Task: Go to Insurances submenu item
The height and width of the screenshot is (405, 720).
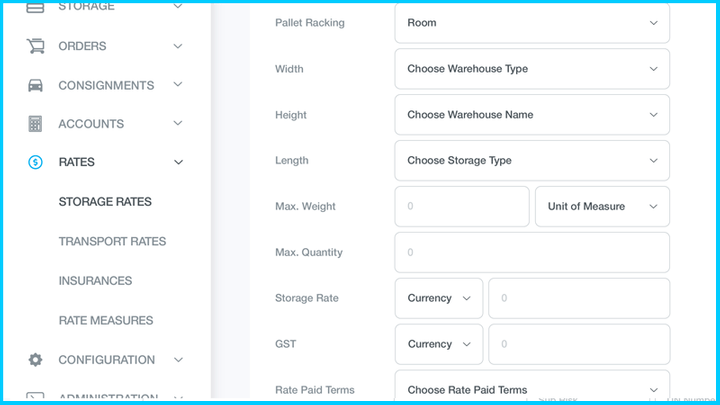Action: pyautogui.click(x=95, y=281)
